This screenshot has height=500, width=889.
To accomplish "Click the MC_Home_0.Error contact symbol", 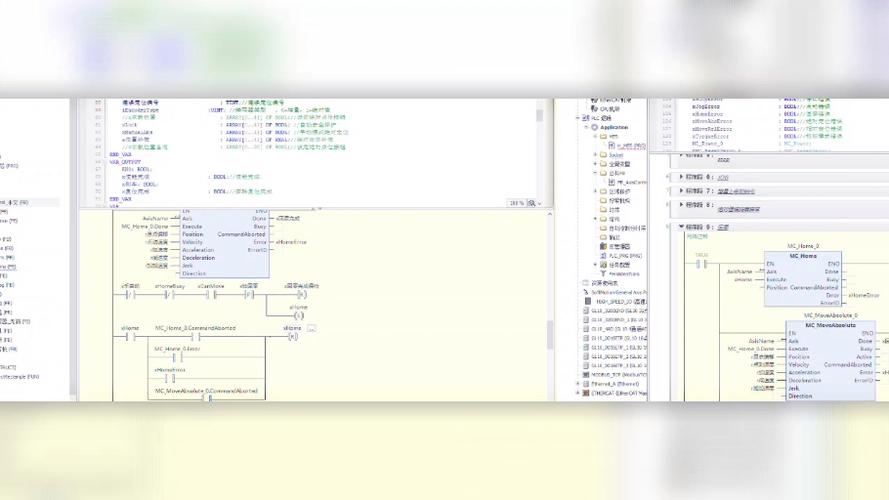I will tap(177, 358).
